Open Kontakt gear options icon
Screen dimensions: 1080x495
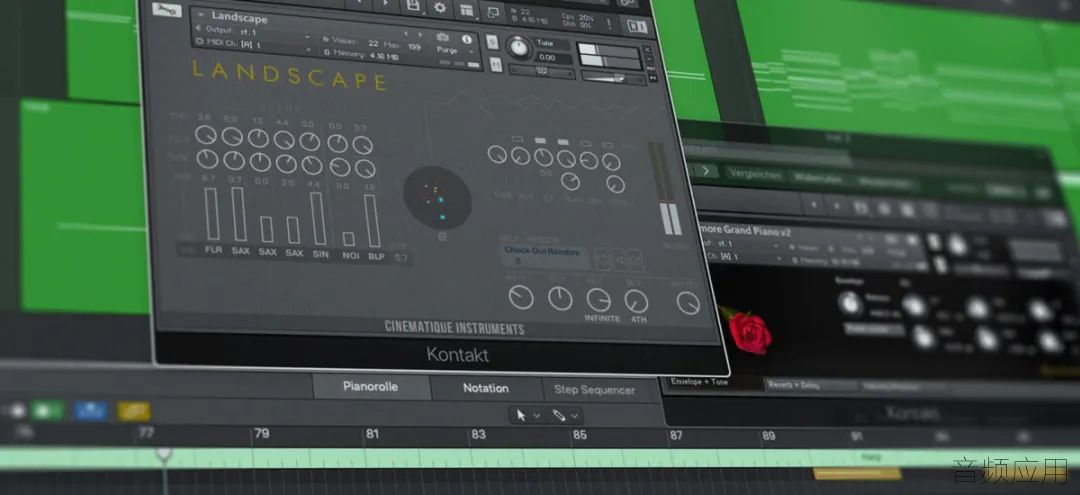pyautogui.click(x=440, y=8)
